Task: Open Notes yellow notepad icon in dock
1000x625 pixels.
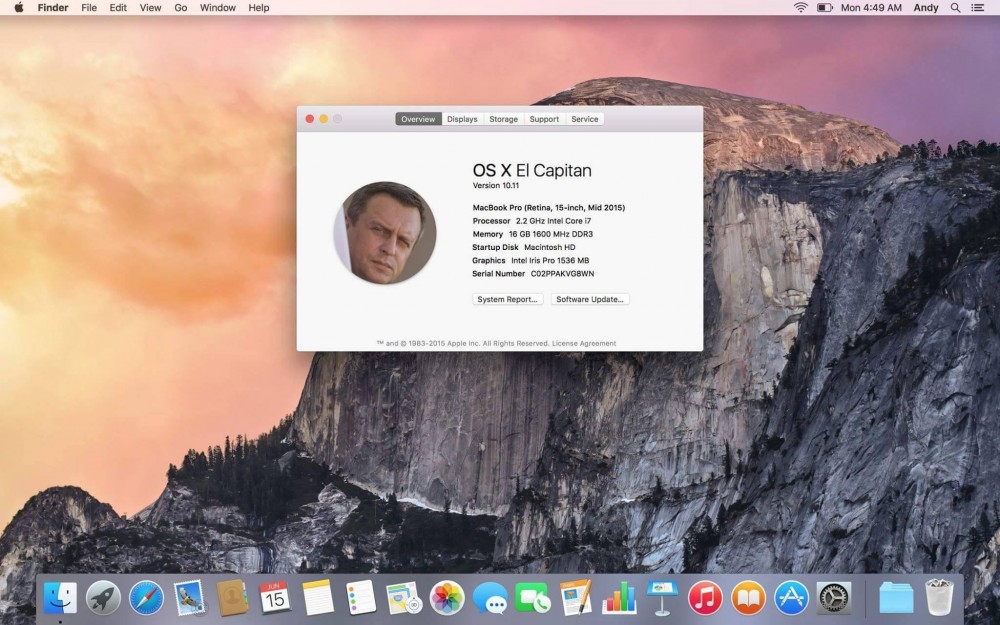Action: pos(318,598)
